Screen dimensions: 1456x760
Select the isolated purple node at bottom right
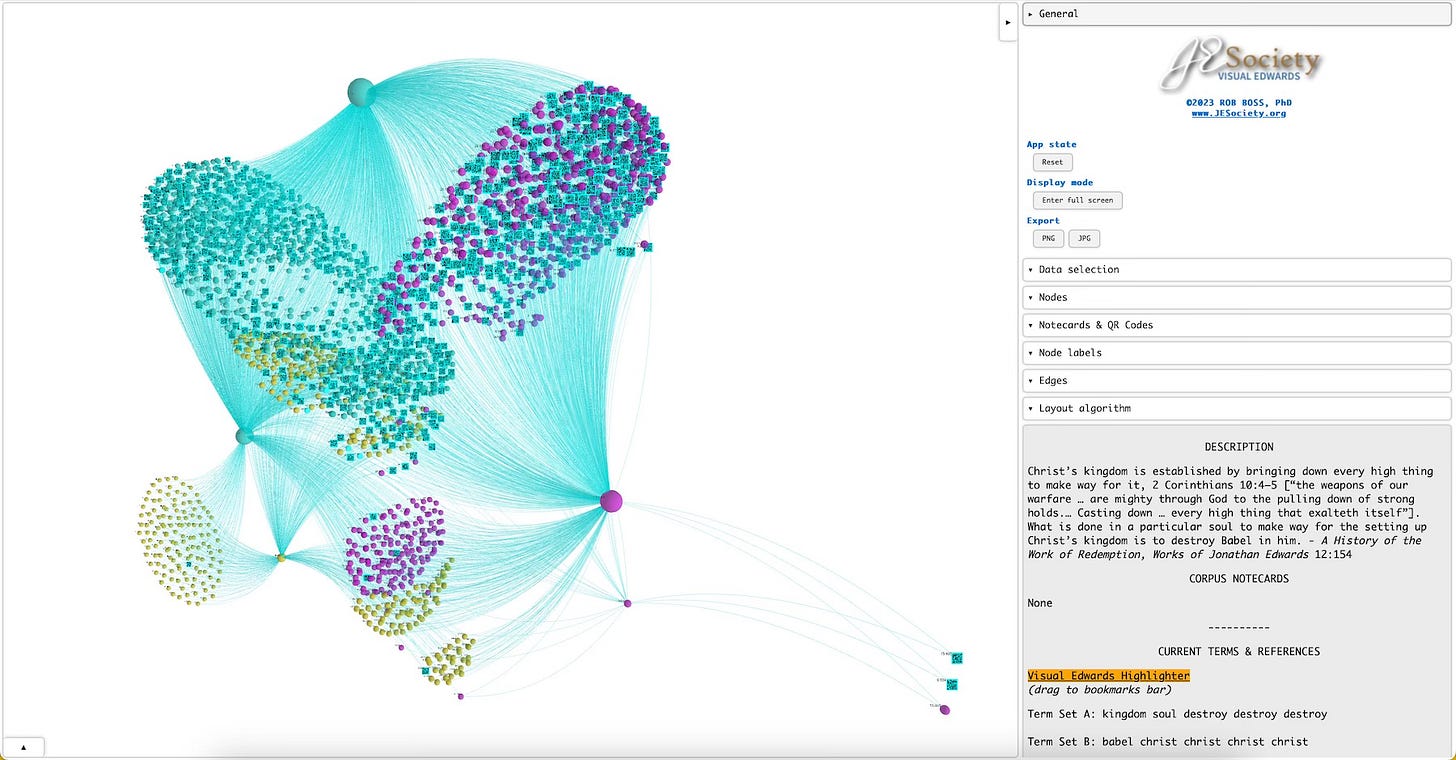(x=944, y=710)
